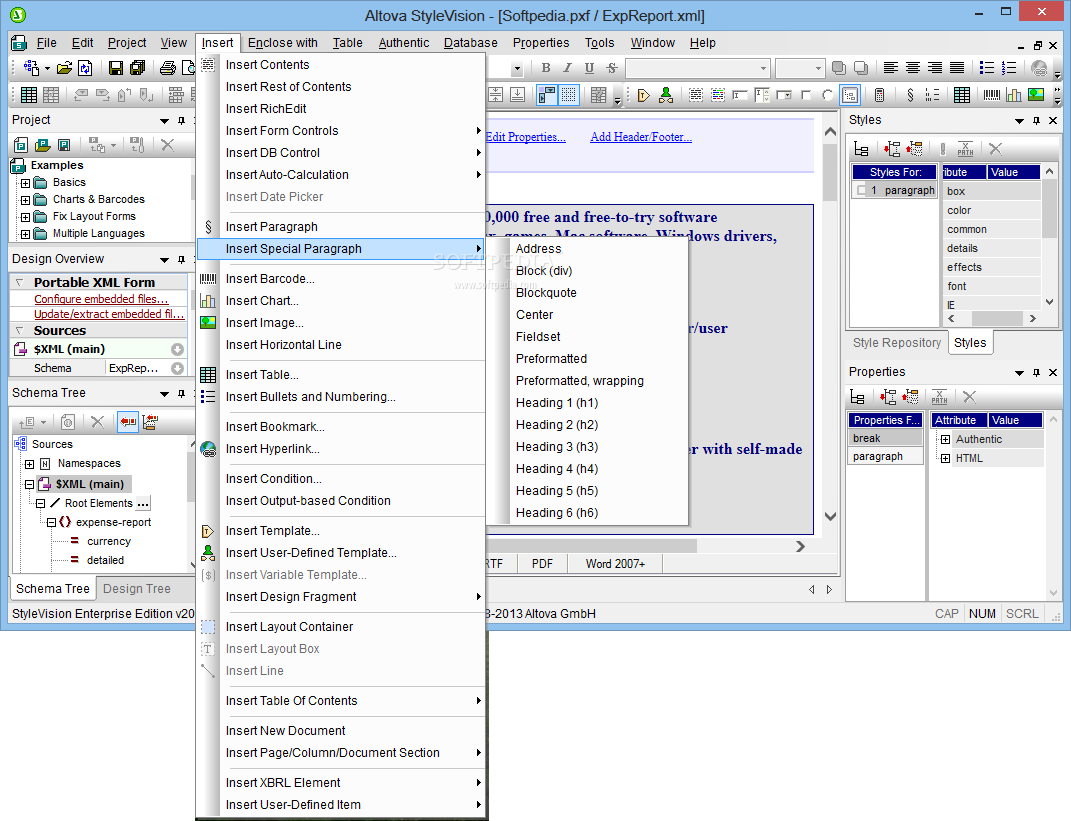
Task: Expand the Basics folder in Project tree
Action: tap(25, 183)
